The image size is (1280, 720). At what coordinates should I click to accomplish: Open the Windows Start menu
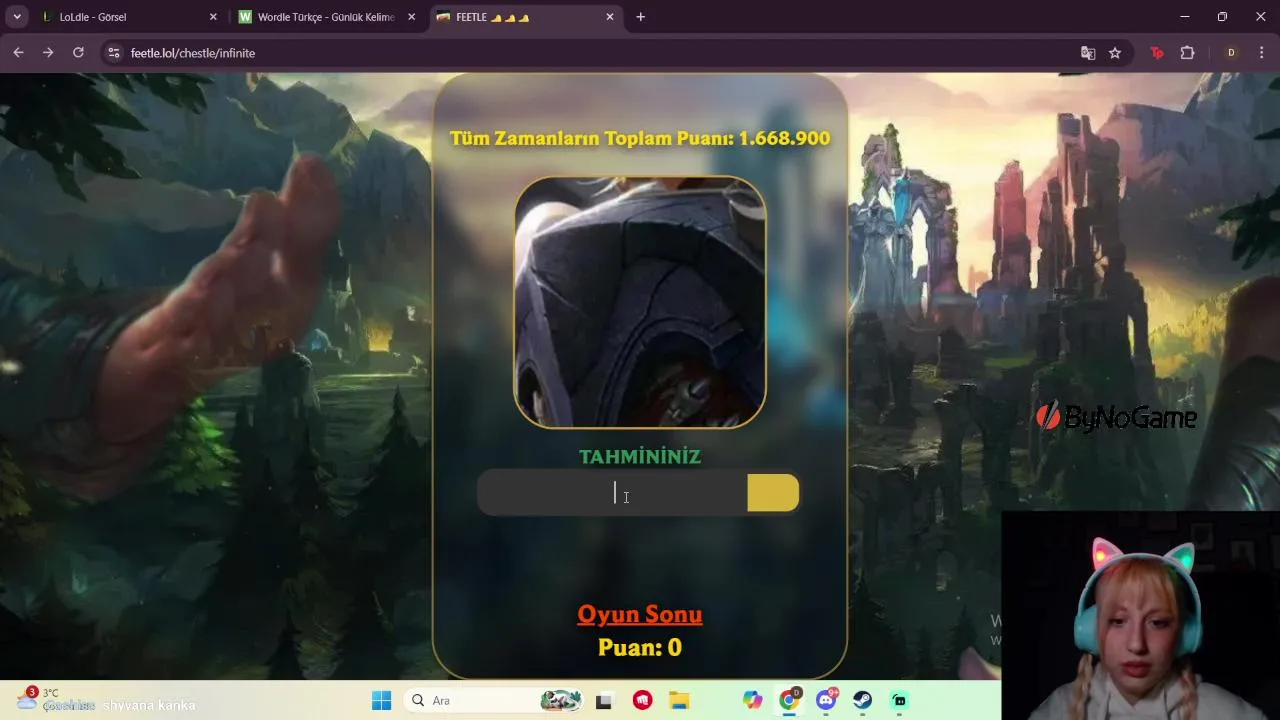[381, 700]
